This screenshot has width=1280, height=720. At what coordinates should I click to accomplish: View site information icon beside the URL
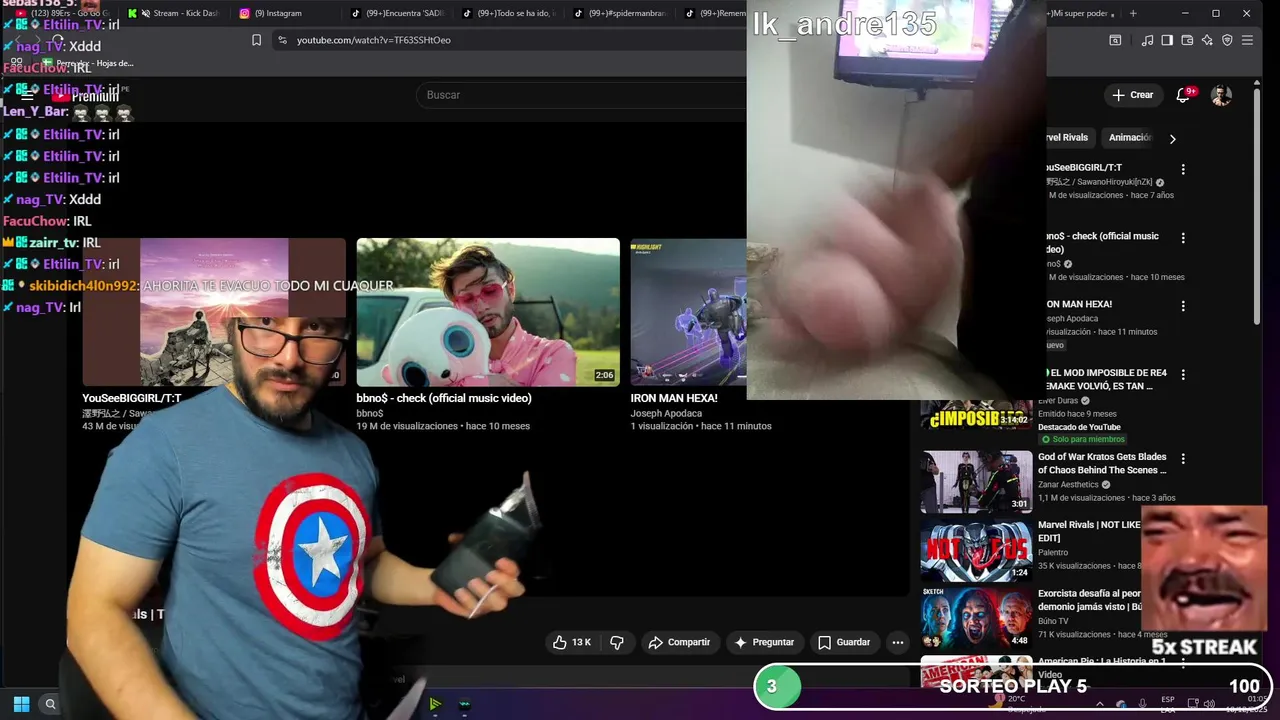point(282,40)
